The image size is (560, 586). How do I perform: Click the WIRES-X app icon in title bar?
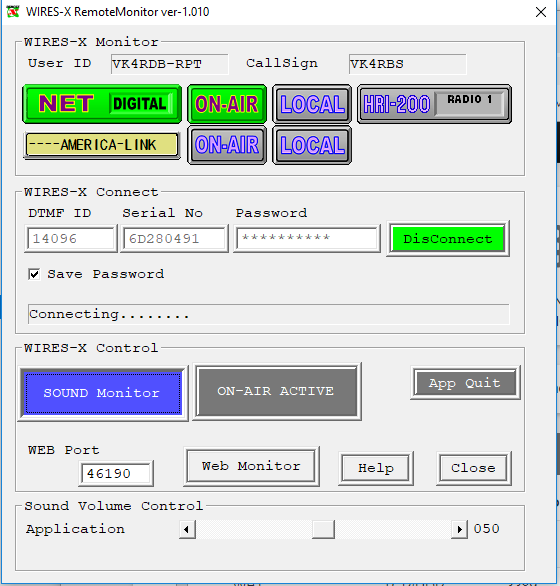(x=13, y=12)
